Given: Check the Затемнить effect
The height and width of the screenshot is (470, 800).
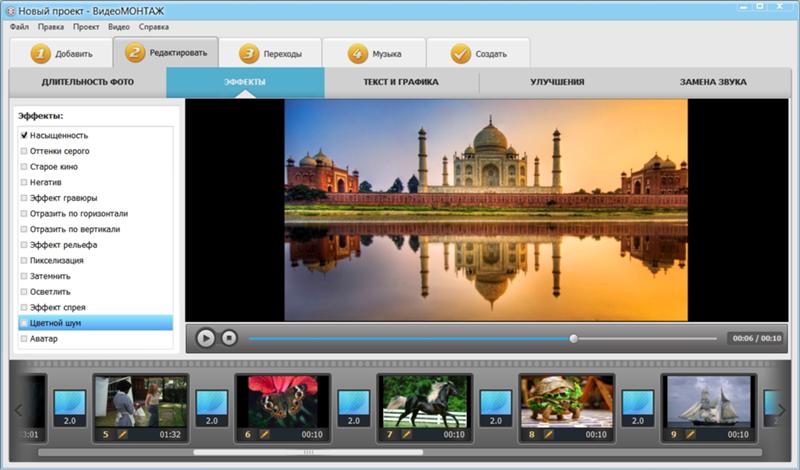Looking at the screenshot, I should pyautogui.click(x=24, y=276).
